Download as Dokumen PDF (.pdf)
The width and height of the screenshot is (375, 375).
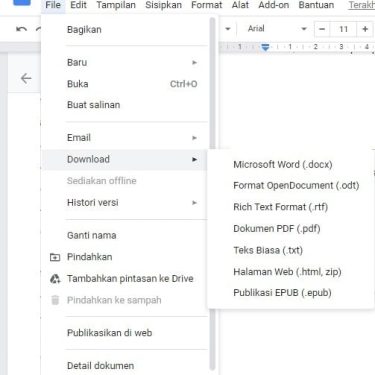point(290,229)
